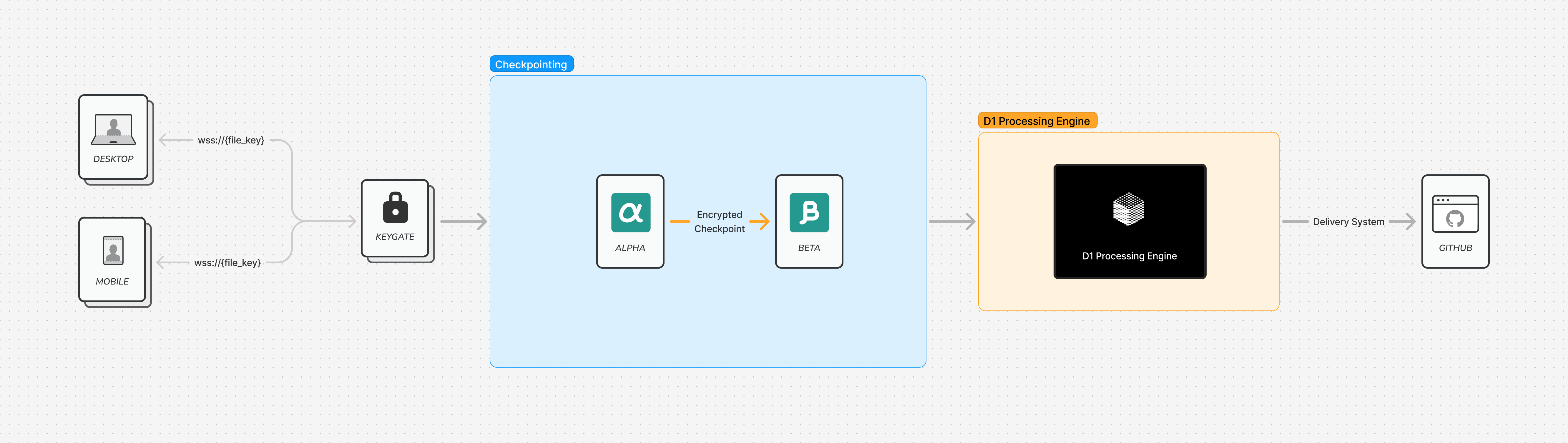Select the white dotted cube icon
The width and height of the screenshot is (1568, 443).
tap(1129, 209)
